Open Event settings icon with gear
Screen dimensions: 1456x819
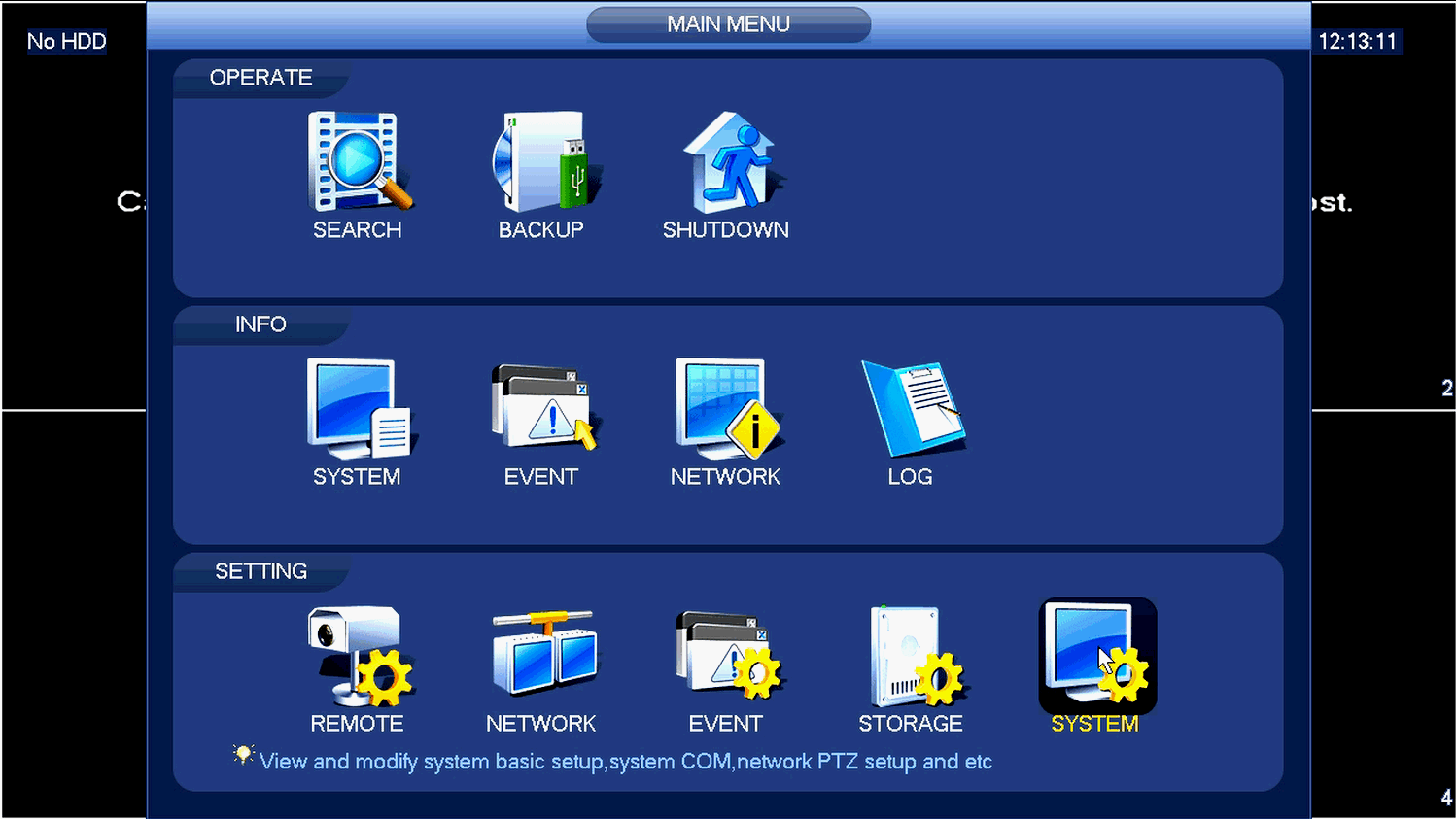729,656
